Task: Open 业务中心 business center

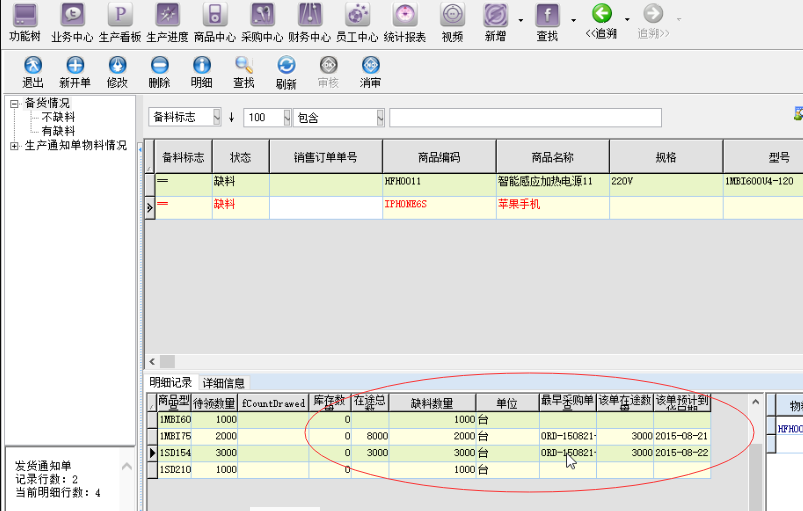Action: pos(72,22)
